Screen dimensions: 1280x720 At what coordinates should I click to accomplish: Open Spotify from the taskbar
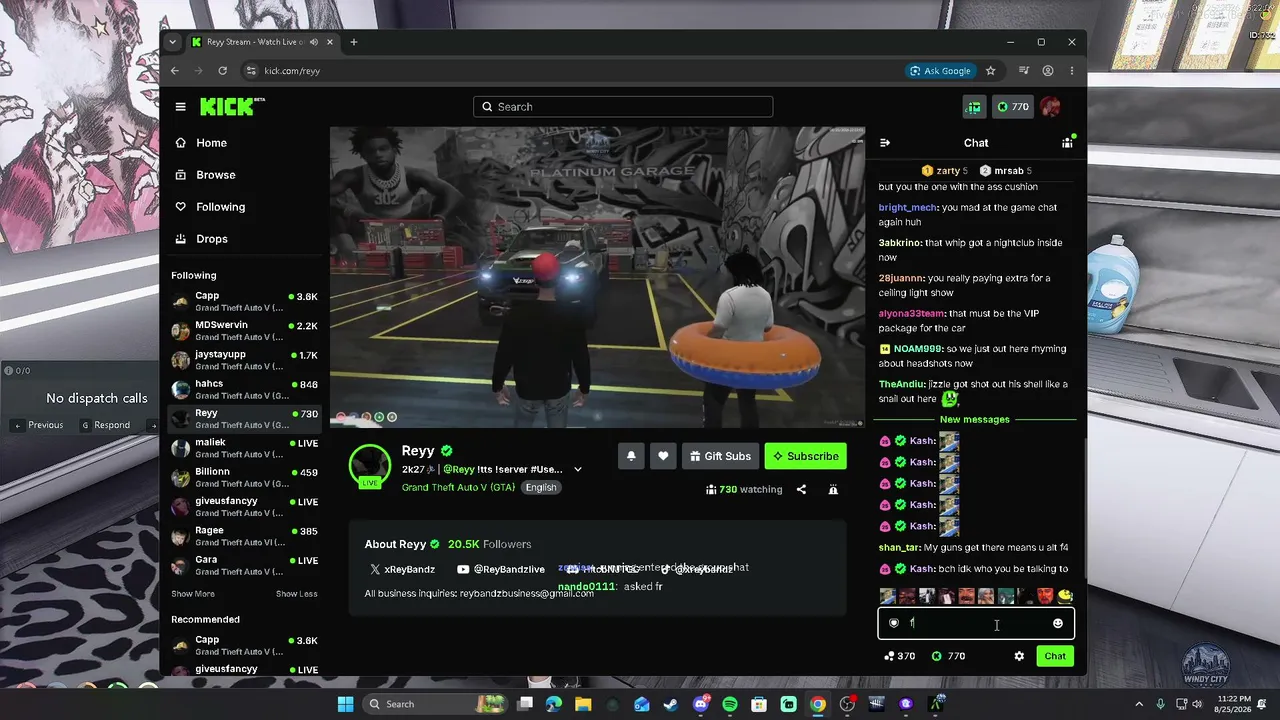click(x=730, y=704)
